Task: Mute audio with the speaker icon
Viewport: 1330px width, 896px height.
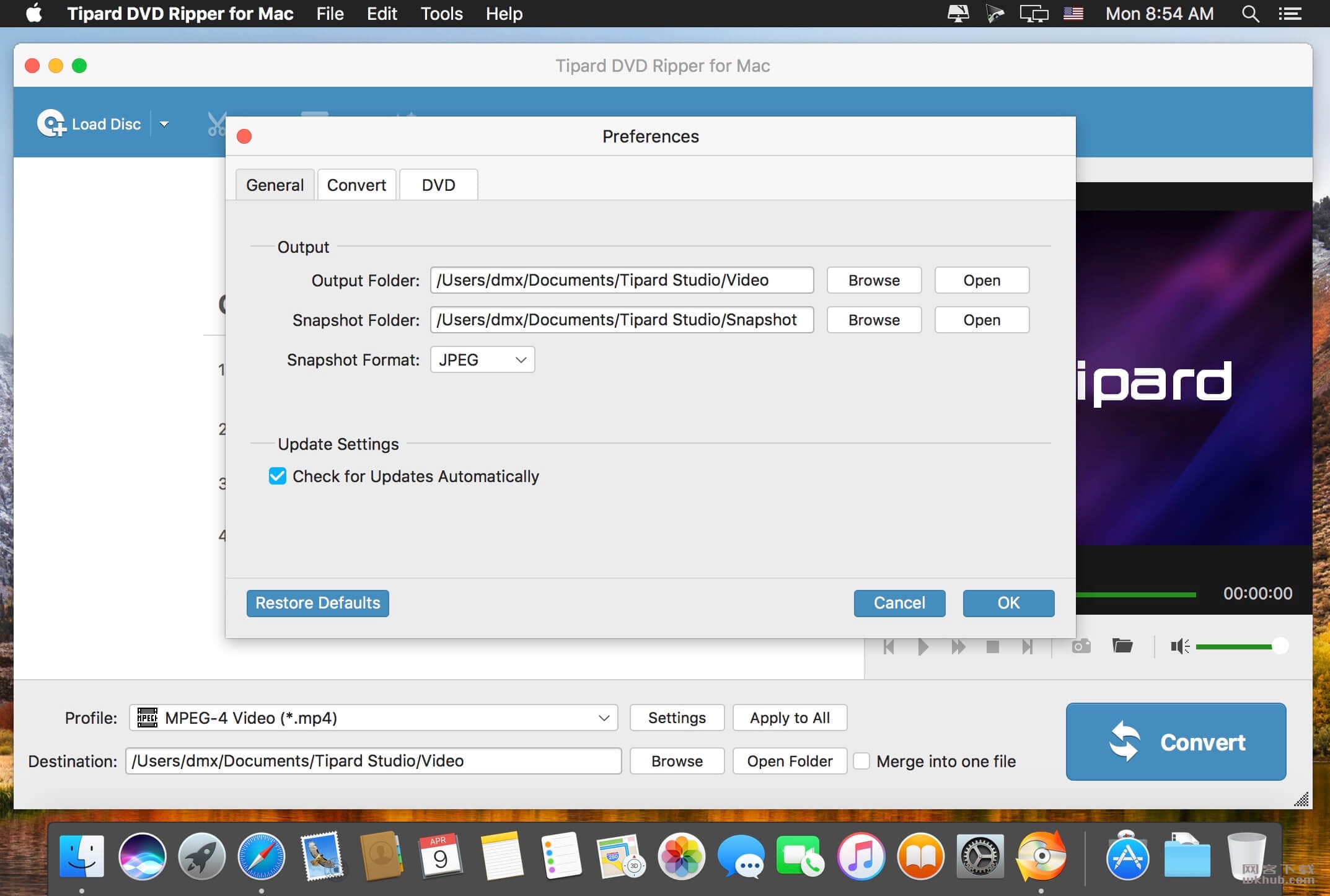Action: [1179, 646]
